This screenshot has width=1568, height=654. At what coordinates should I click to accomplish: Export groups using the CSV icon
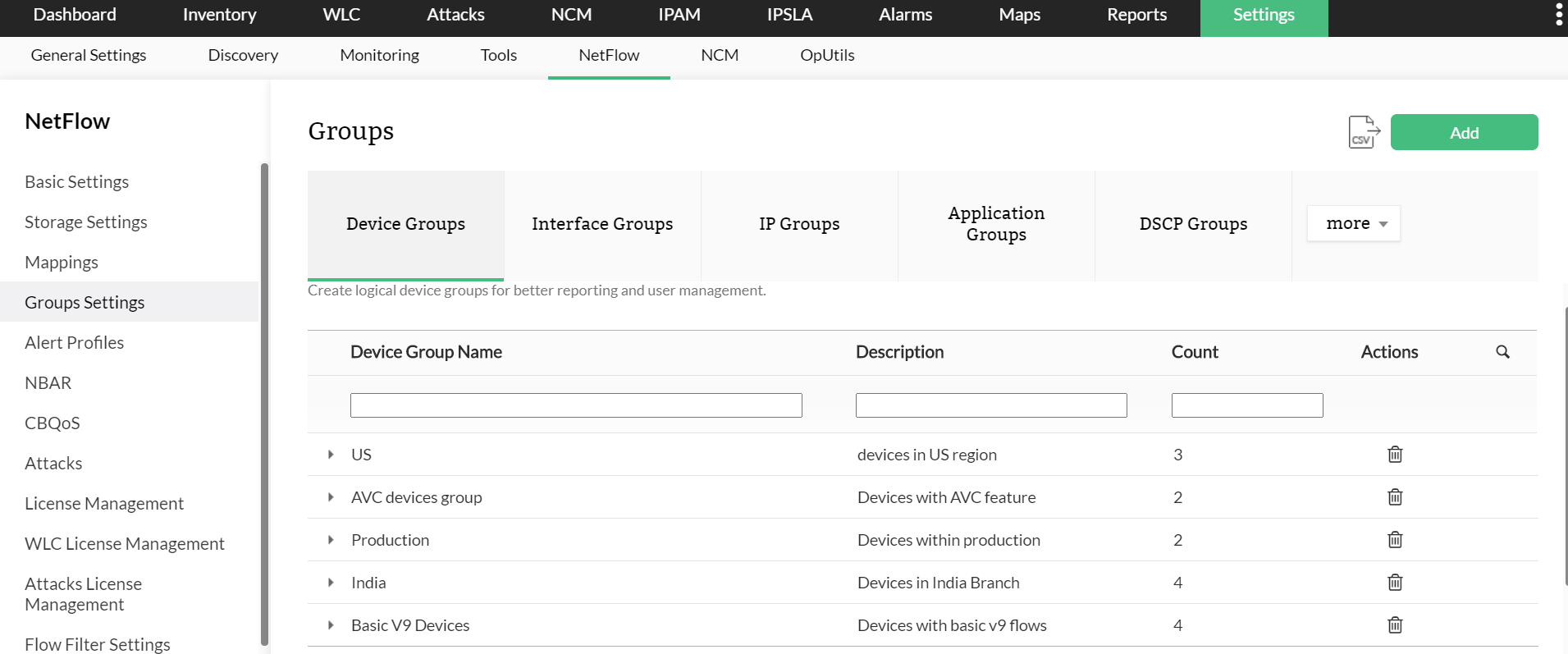1364,132
